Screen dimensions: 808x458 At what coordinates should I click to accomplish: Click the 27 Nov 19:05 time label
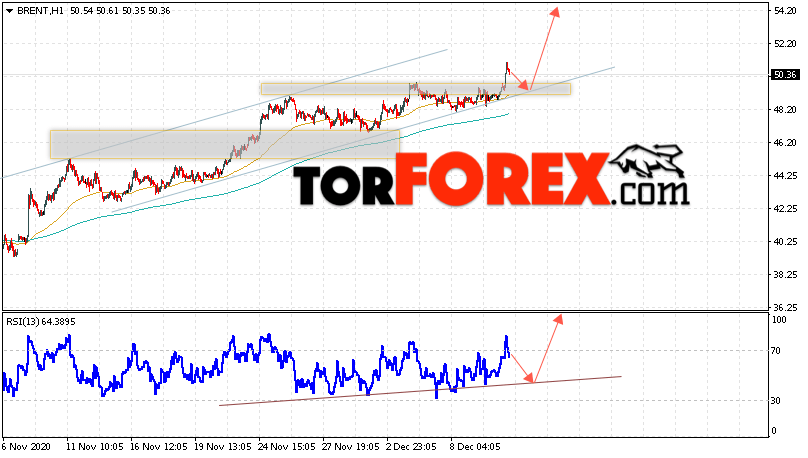click(x=350, y=447)
